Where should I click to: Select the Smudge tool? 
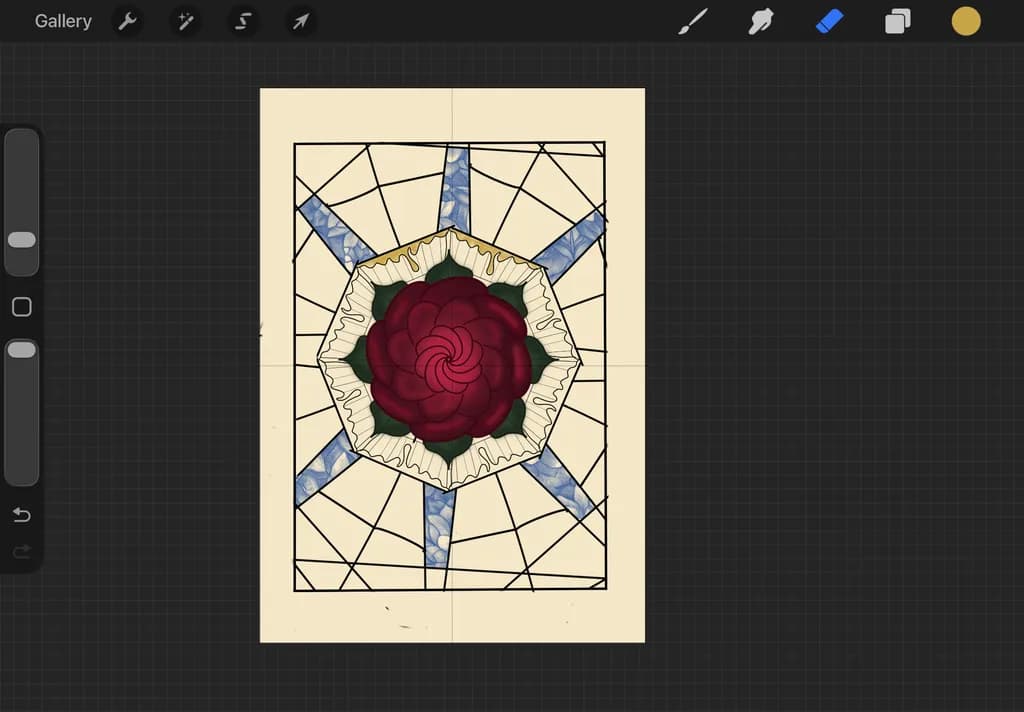point(761,22)
